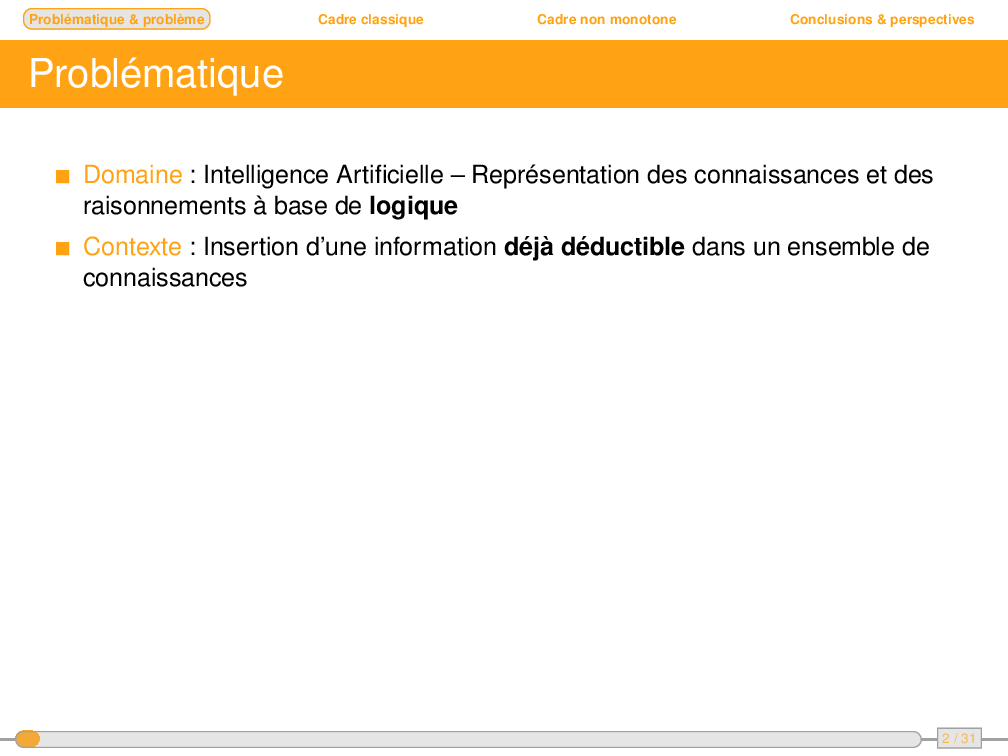
Task: Click the orange progress indicator knob
Action: [28, 739]
